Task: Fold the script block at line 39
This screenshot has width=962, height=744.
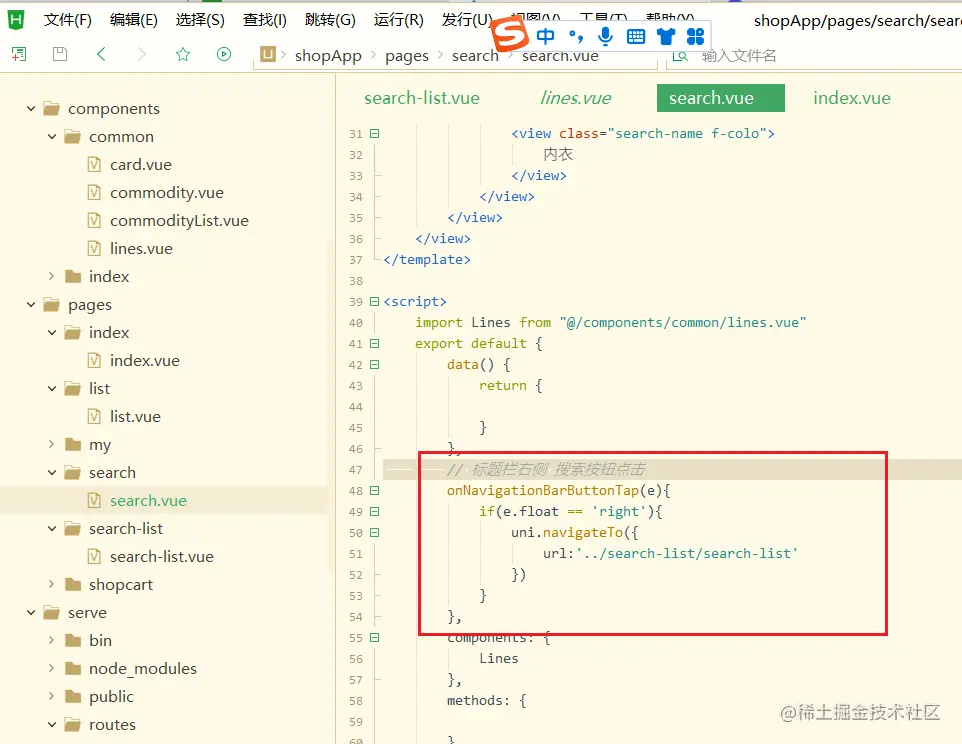Action: [375, 301]
